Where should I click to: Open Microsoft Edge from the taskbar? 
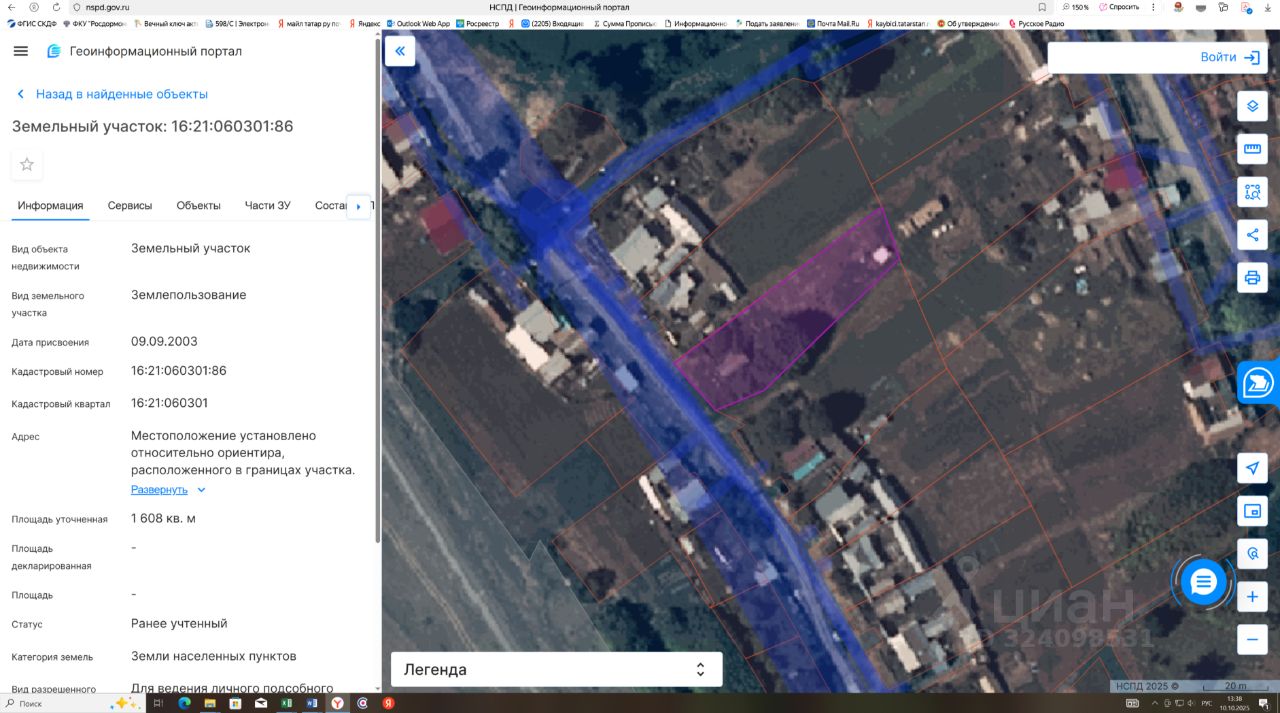tap(184, 704)
